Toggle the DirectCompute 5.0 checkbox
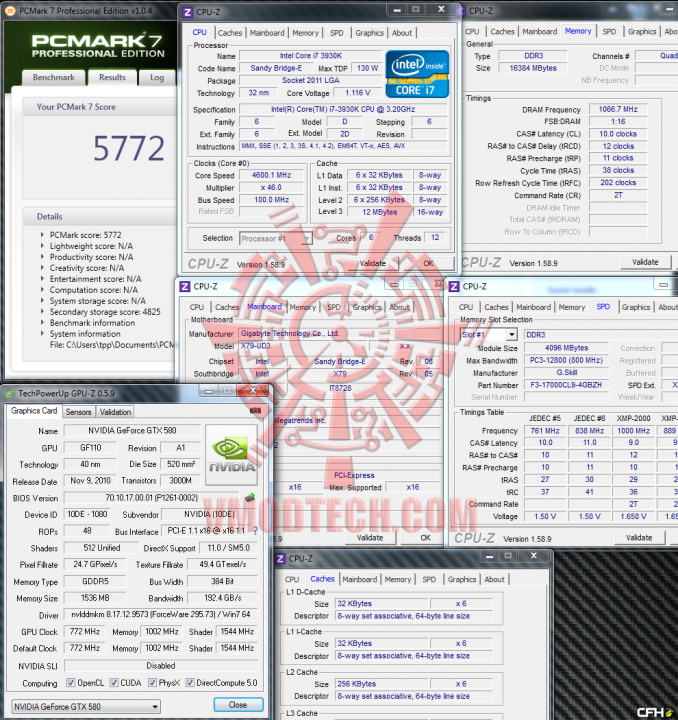The height and width of the screenshot is (720, 678). point(190,683)
